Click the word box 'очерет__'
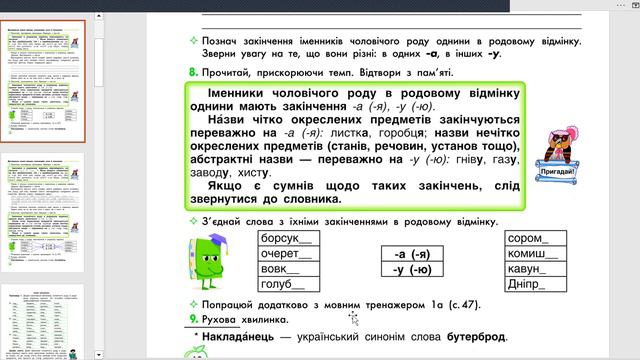Screen dimensions: 640x360 pyautogui.click(x=289, y=253)
